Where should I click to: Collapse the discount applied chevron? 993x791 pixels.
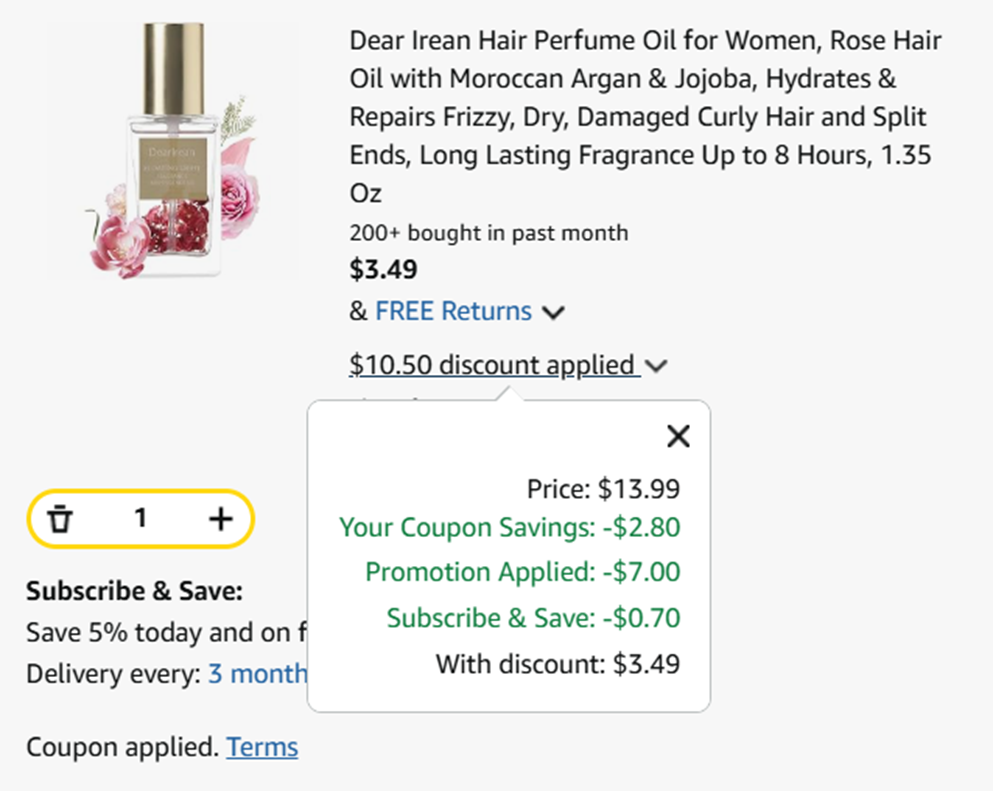(656, 366)
